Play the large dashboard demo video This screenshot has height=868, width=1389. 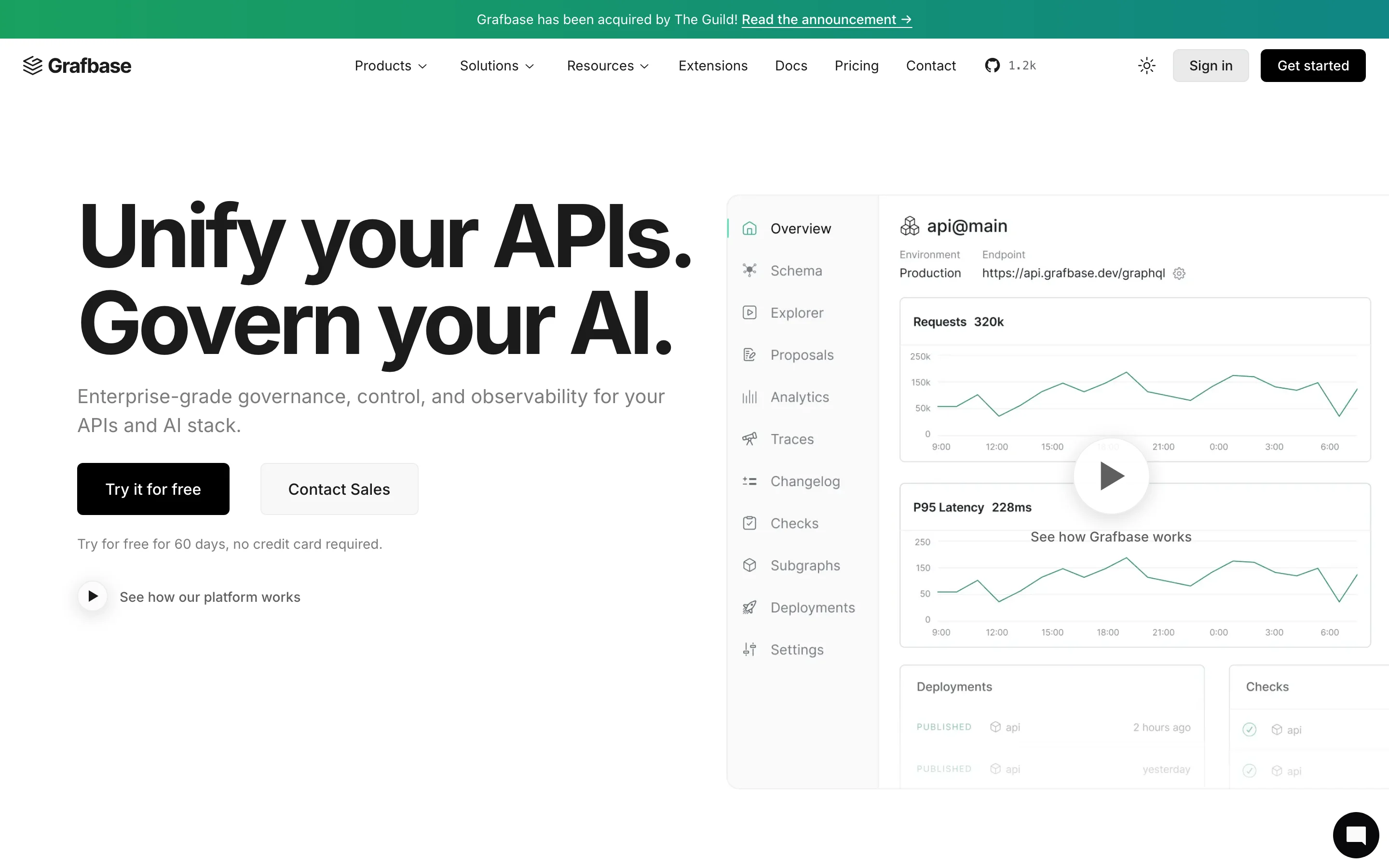pyautogui.click(x=1111, y=475)
